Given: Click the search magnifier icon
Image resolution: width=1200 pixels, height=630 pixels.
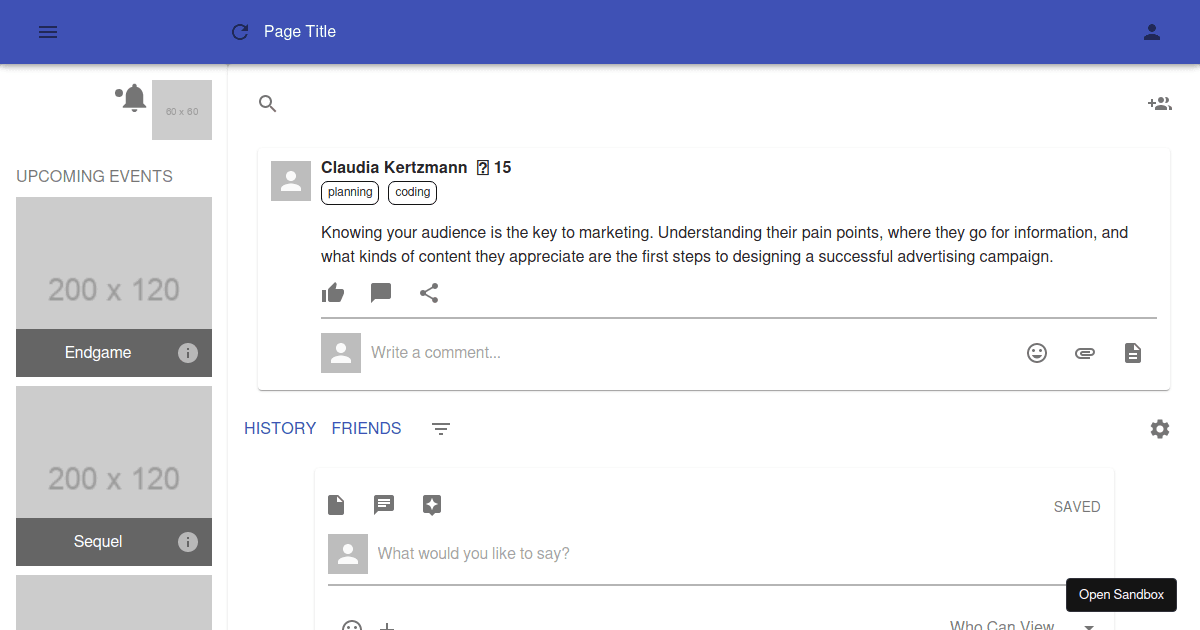Looking at the screenshot, I should 267,104.
